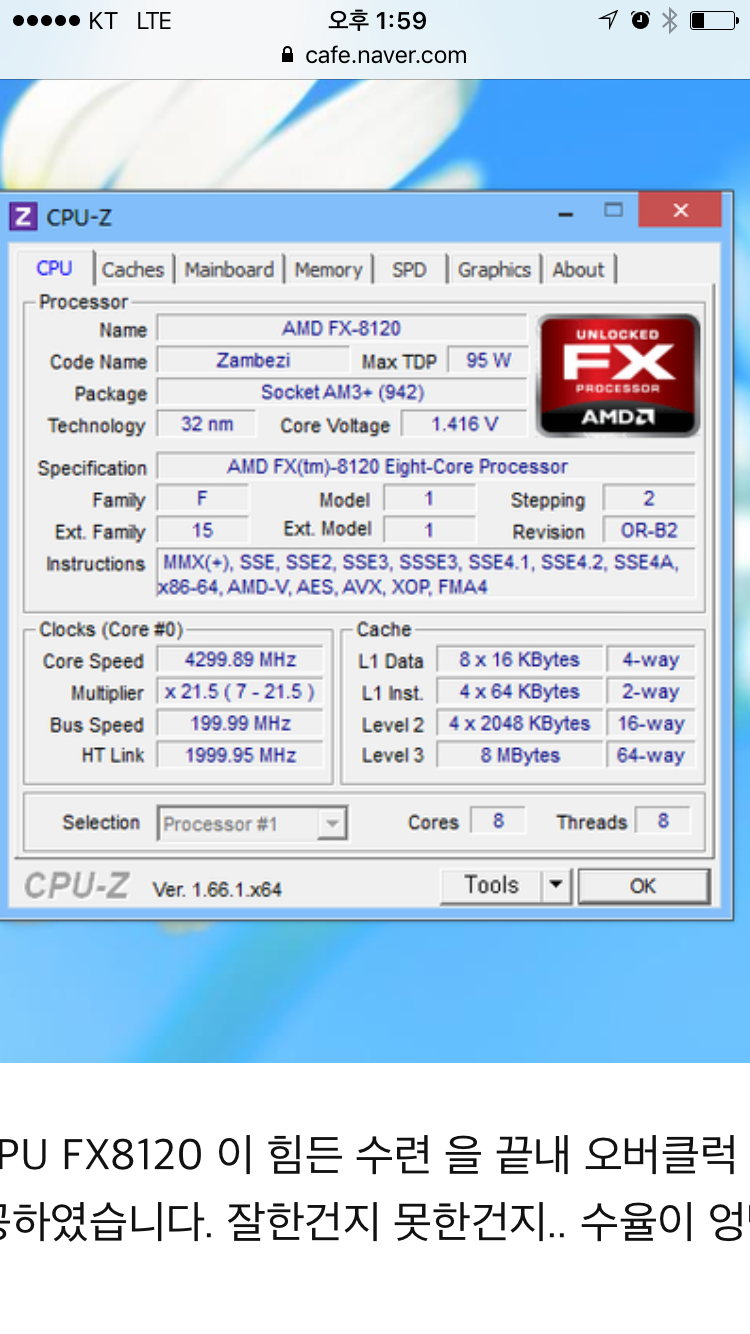Click the Zambezi code name value
The height and width of the screenshot is (1334, 750).
click(x=254, y=360)
